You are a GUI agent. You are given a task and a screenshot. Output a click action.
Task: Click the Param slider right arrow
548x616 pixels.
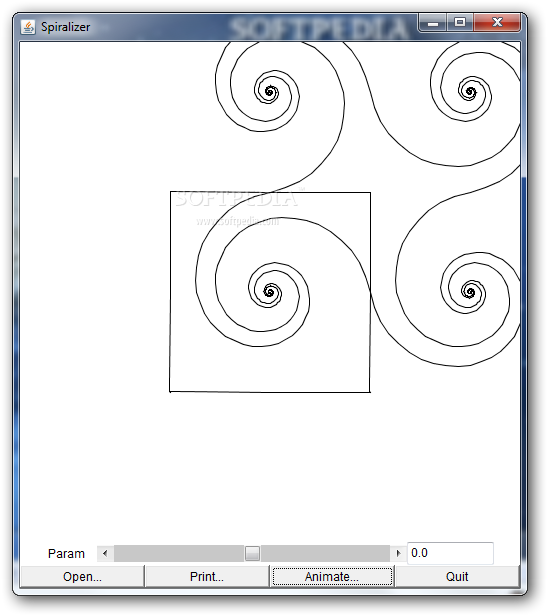[398, 553]
